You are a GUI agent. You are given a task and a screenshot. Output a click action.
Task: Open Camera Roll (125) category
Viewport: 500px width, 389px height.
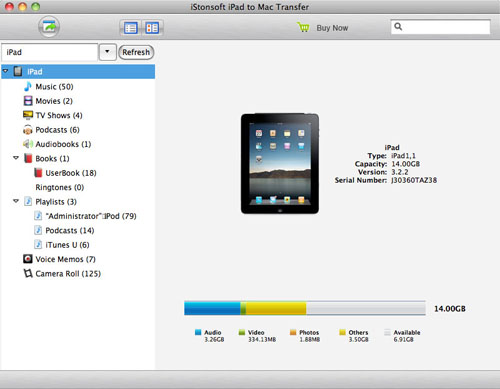(68, 274)
